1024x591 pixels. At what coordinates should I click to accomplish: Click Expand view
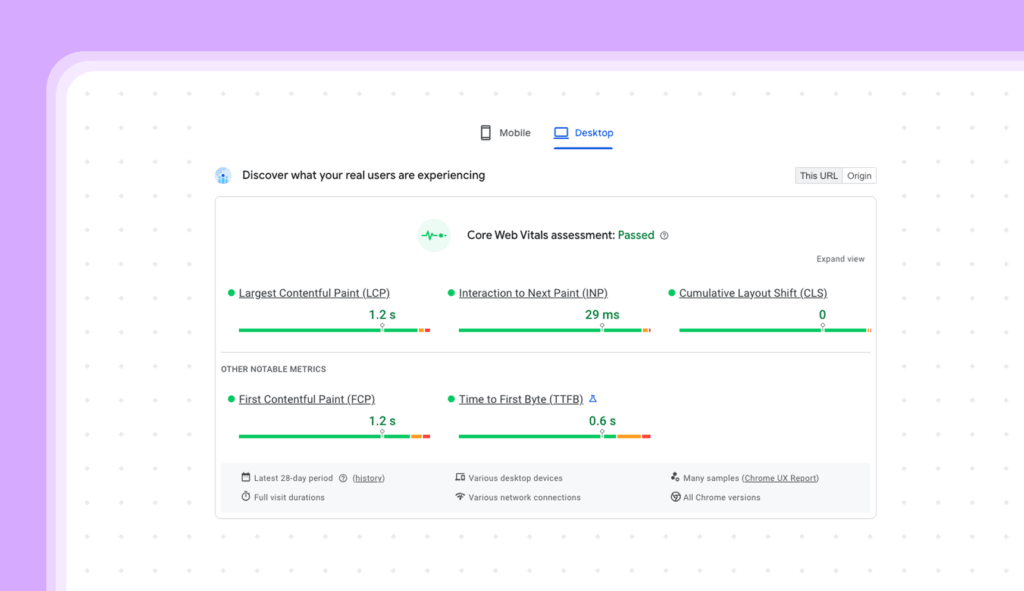point(840,259)
